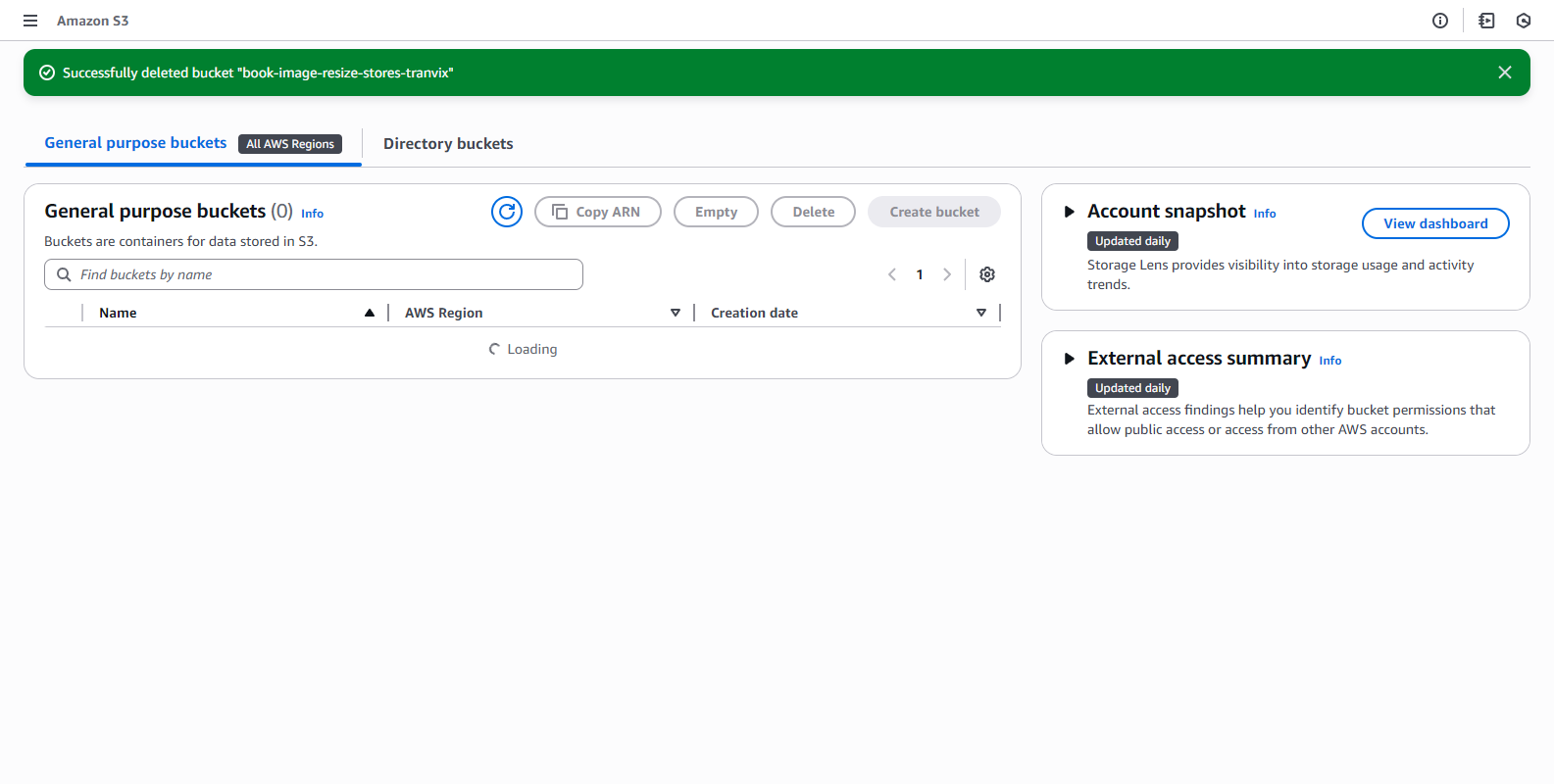Screen dimensions: 1554x784
Task: Go to previous page of buckets
Action: 892,274
